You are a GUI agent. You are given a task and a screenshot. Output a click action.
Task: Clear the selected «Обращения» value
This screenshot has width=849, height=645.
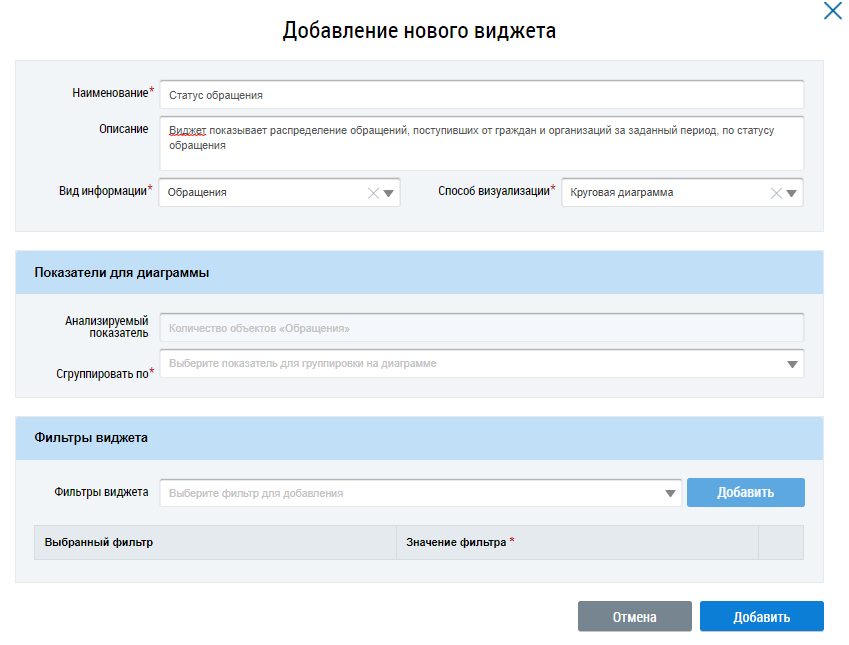point(374,193)
